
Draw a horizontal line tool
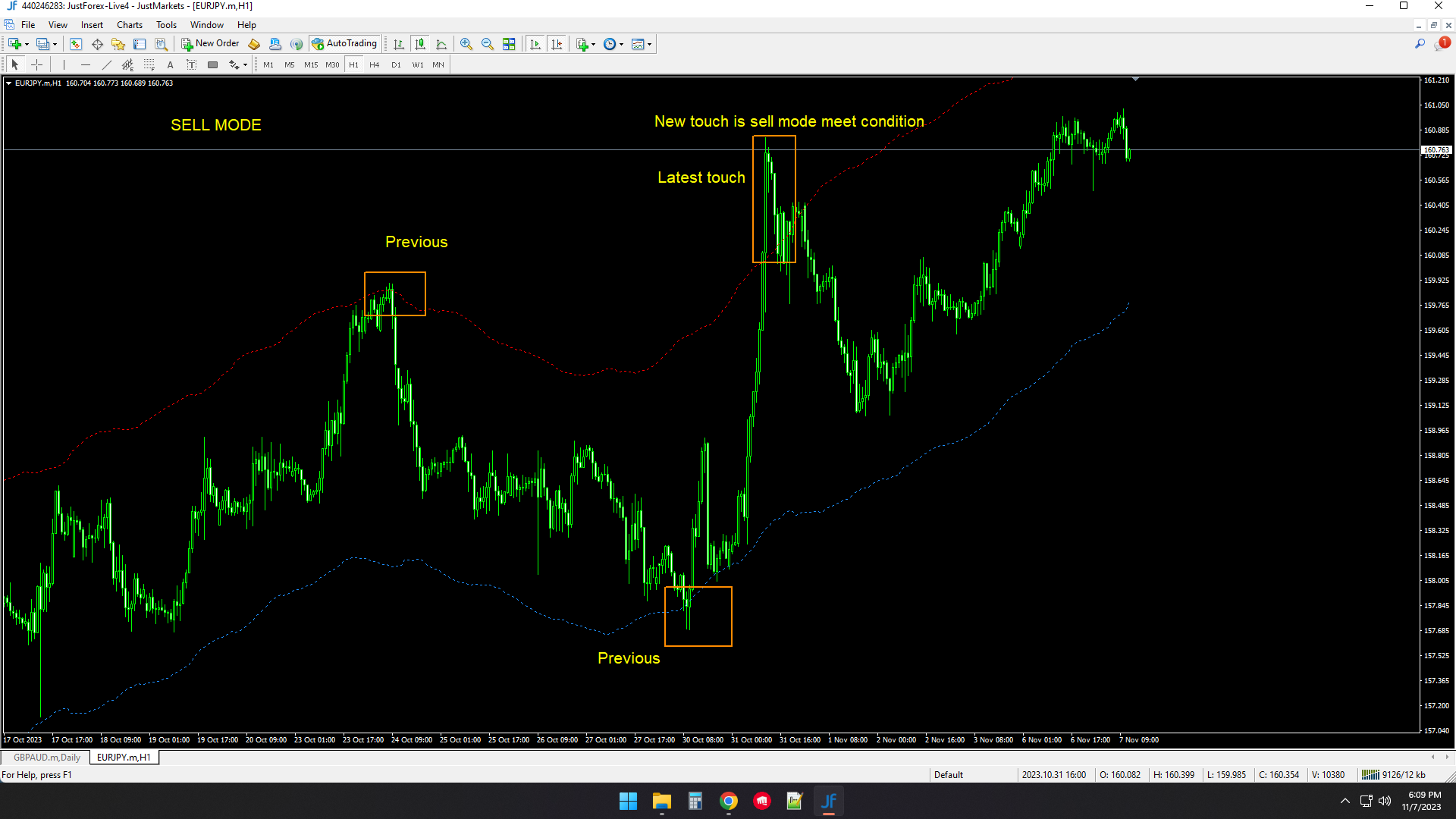[x=85, y=65]
